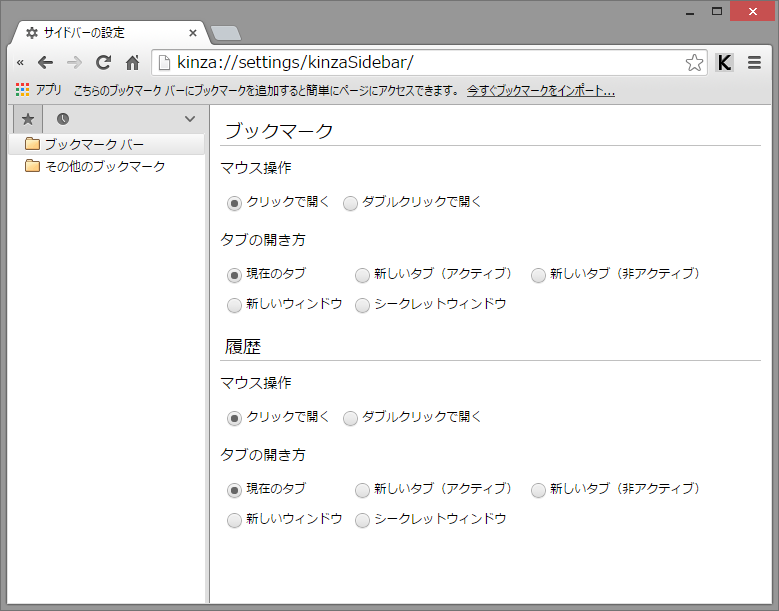Image resolution: width=779 pixels, height=611 pixels.
Task: Choose 新しいタブ（アクティブ）for ブックマーク
Action: click(x=362, y=275)
